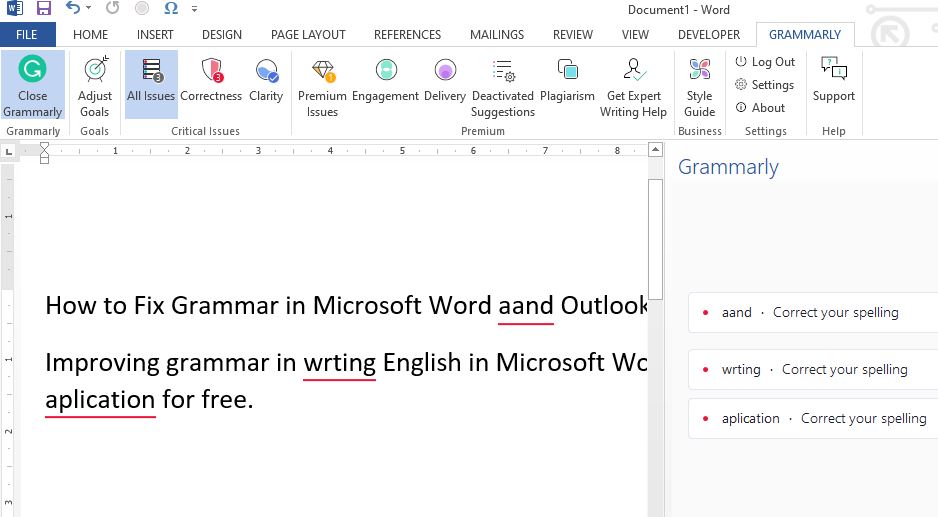
Task: Undo the last action
Action: coord(73,8)
